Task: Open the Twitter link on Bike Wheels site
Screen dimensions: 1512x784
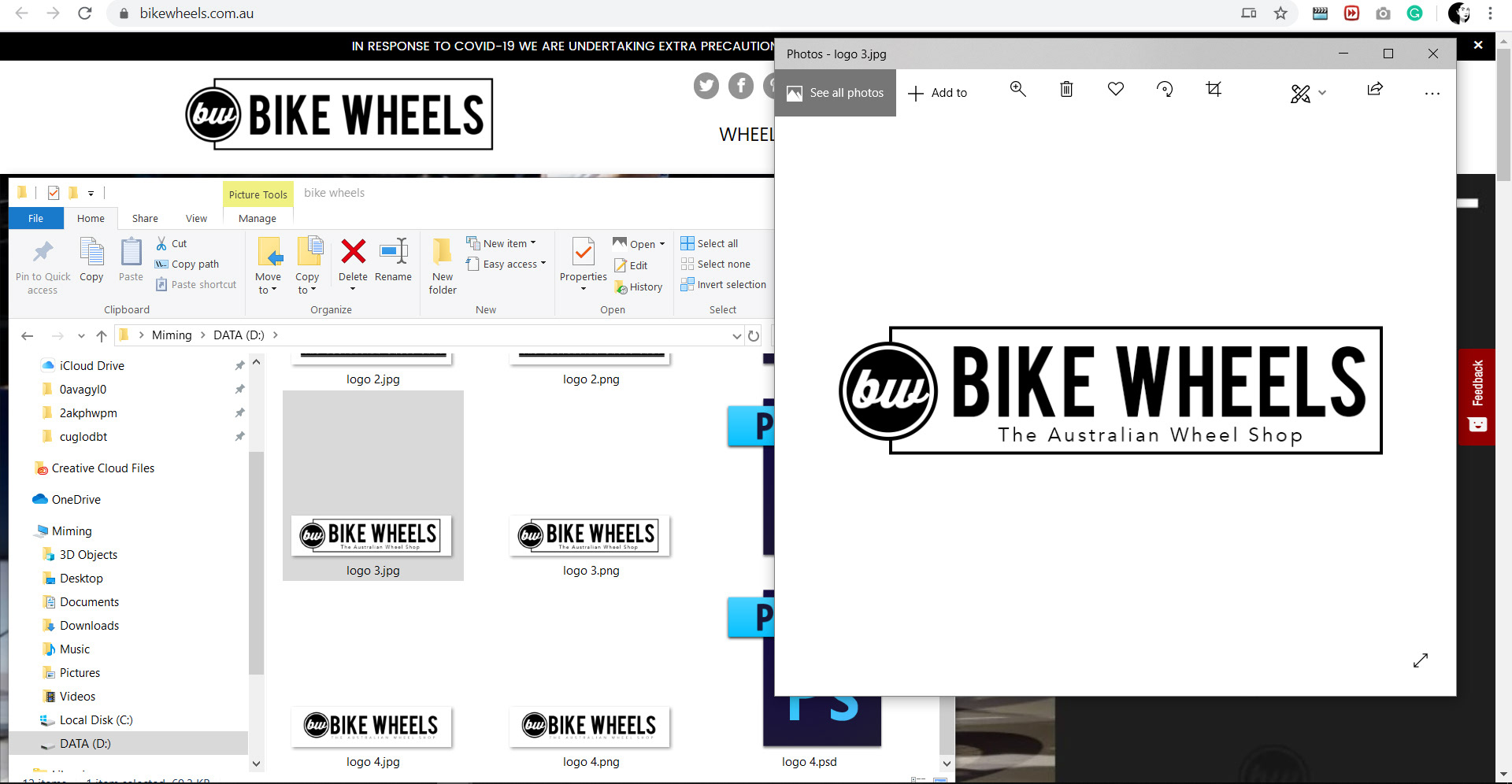Action: pyautogui.click(x=706, y=85)
